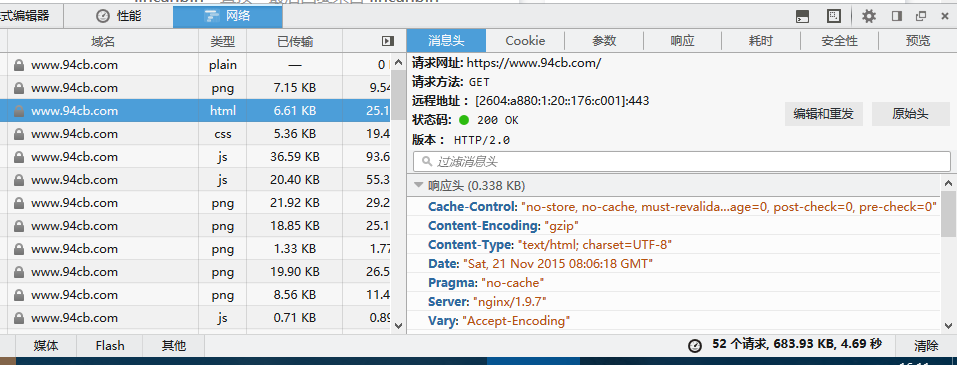Click lock icon of the selected html row
Viewport: 957px width, 365px height.
(18, 111)
